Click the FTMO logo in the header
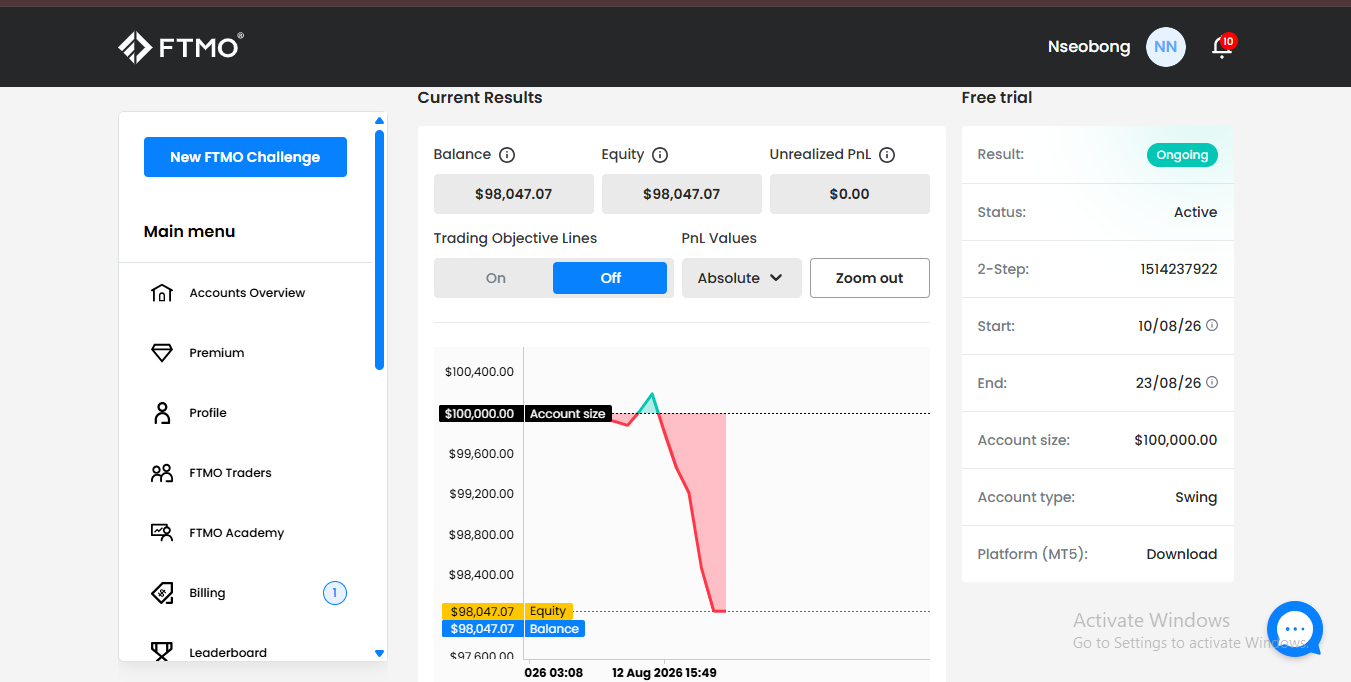The height and width of the screenshot is (682, 1351). 181,47
